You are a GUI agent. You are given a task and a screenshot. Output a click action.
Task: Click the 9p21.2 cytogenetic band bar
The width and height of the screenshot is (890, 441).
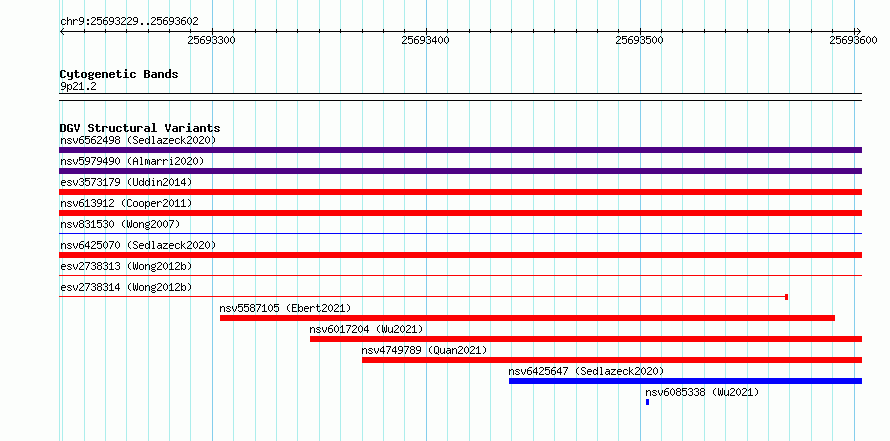[460, 97]
